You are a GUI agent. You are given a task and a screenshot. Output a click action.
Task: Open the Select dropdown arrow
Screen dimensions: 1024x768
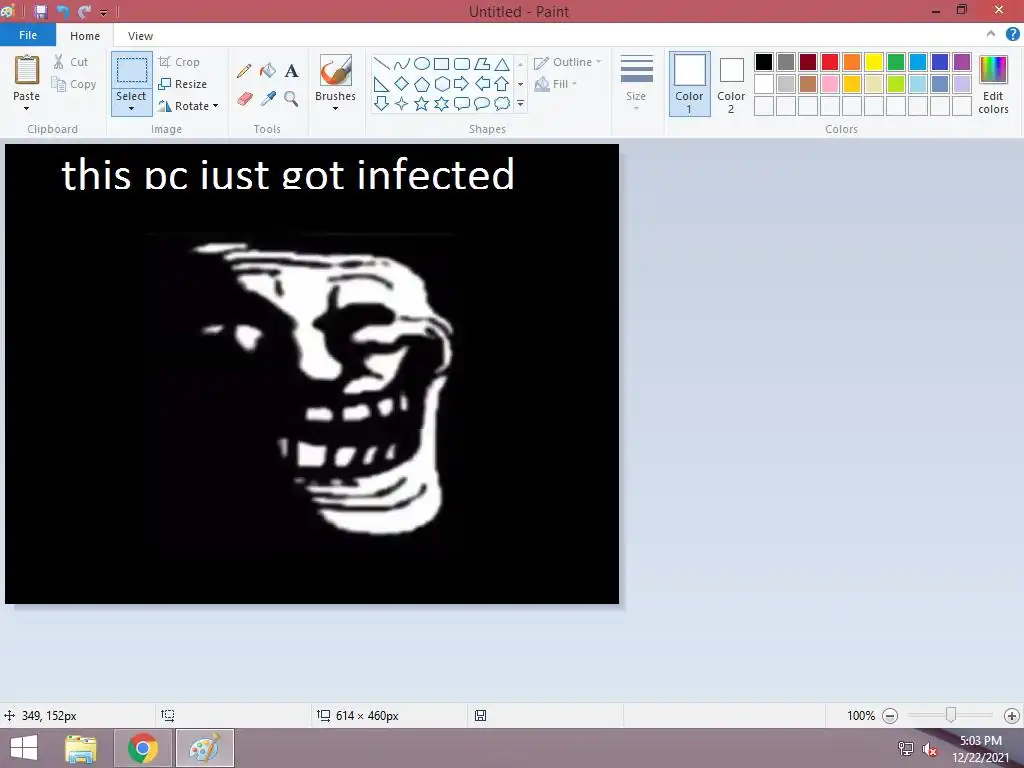(x=131, y=108)
